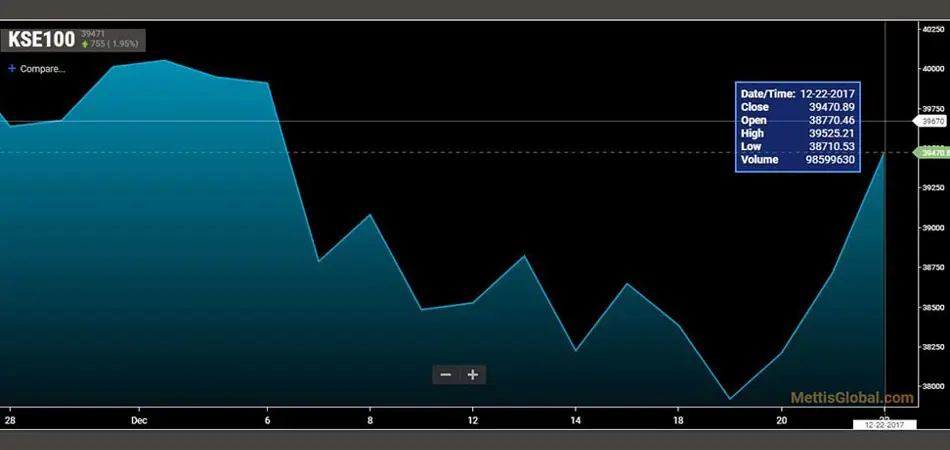950x450 pixels.
Task: Click the chart low point near date 19
Action: [729, 399]
